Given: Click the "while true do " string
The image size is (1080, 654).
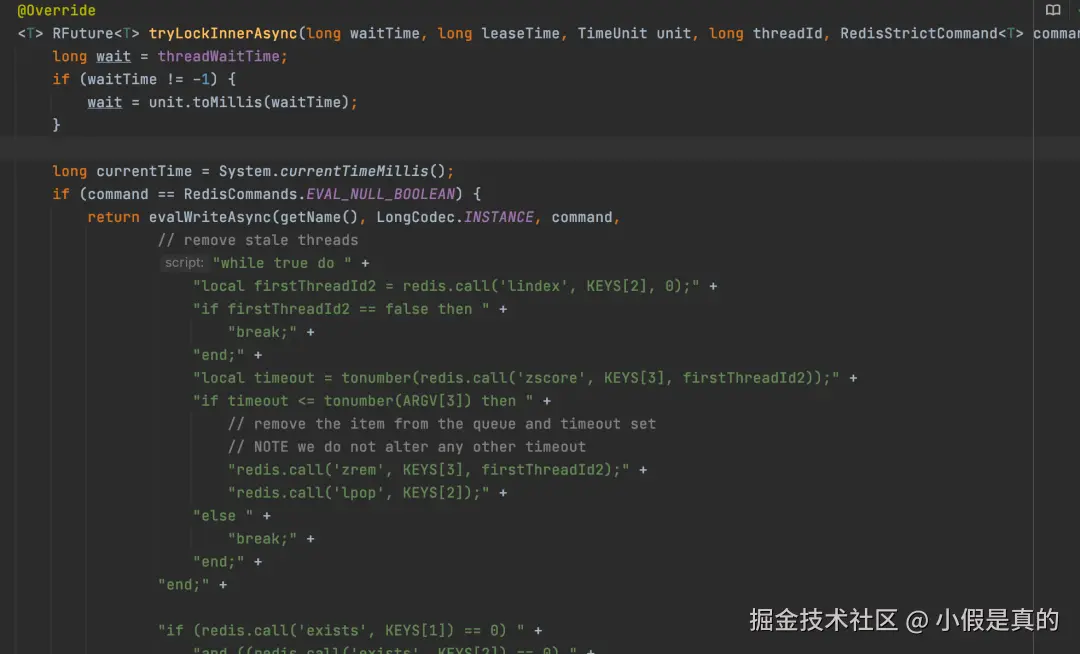Looking at the screenshot, I should point(282,263).
